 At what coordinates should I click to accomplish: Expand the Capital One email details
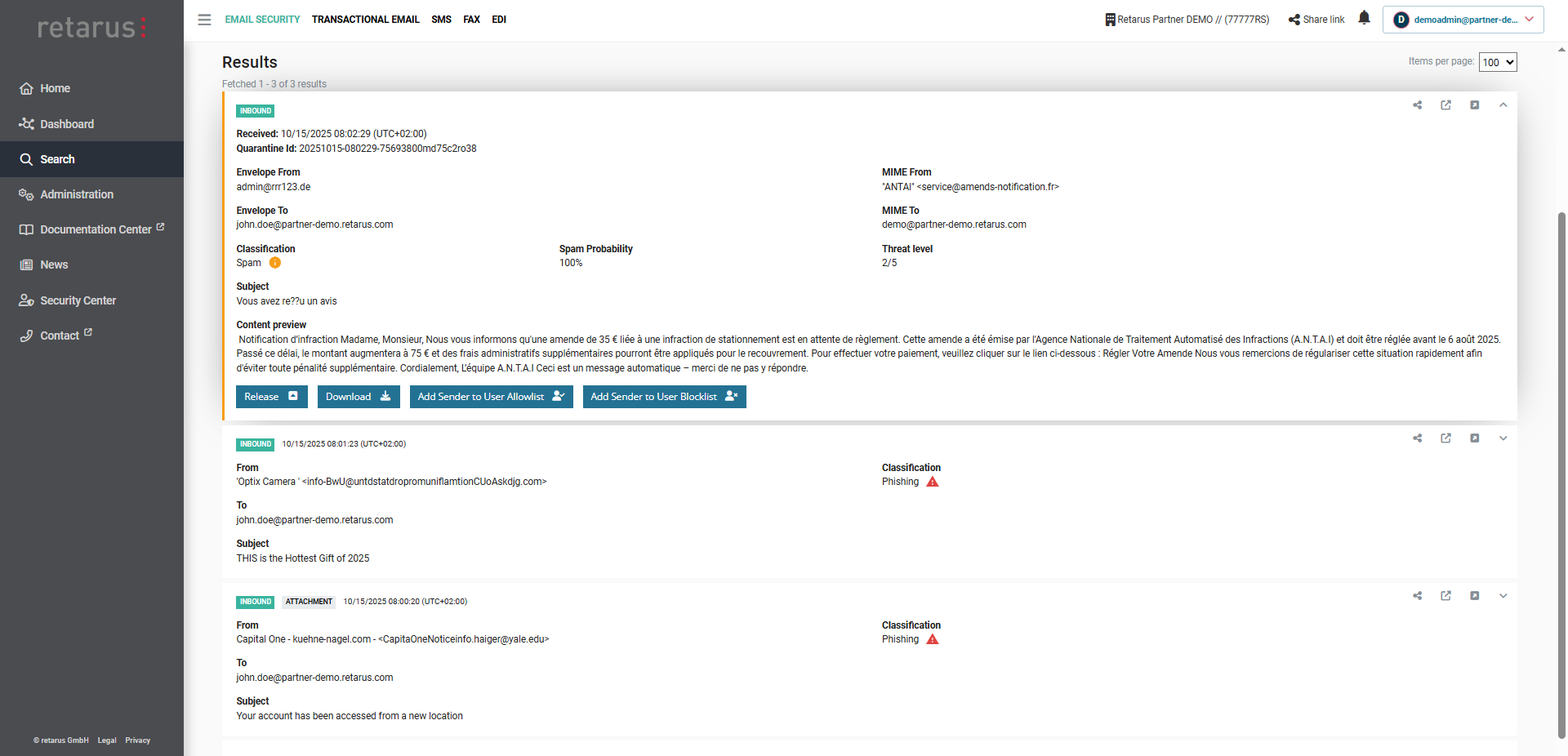[1503, 596]
